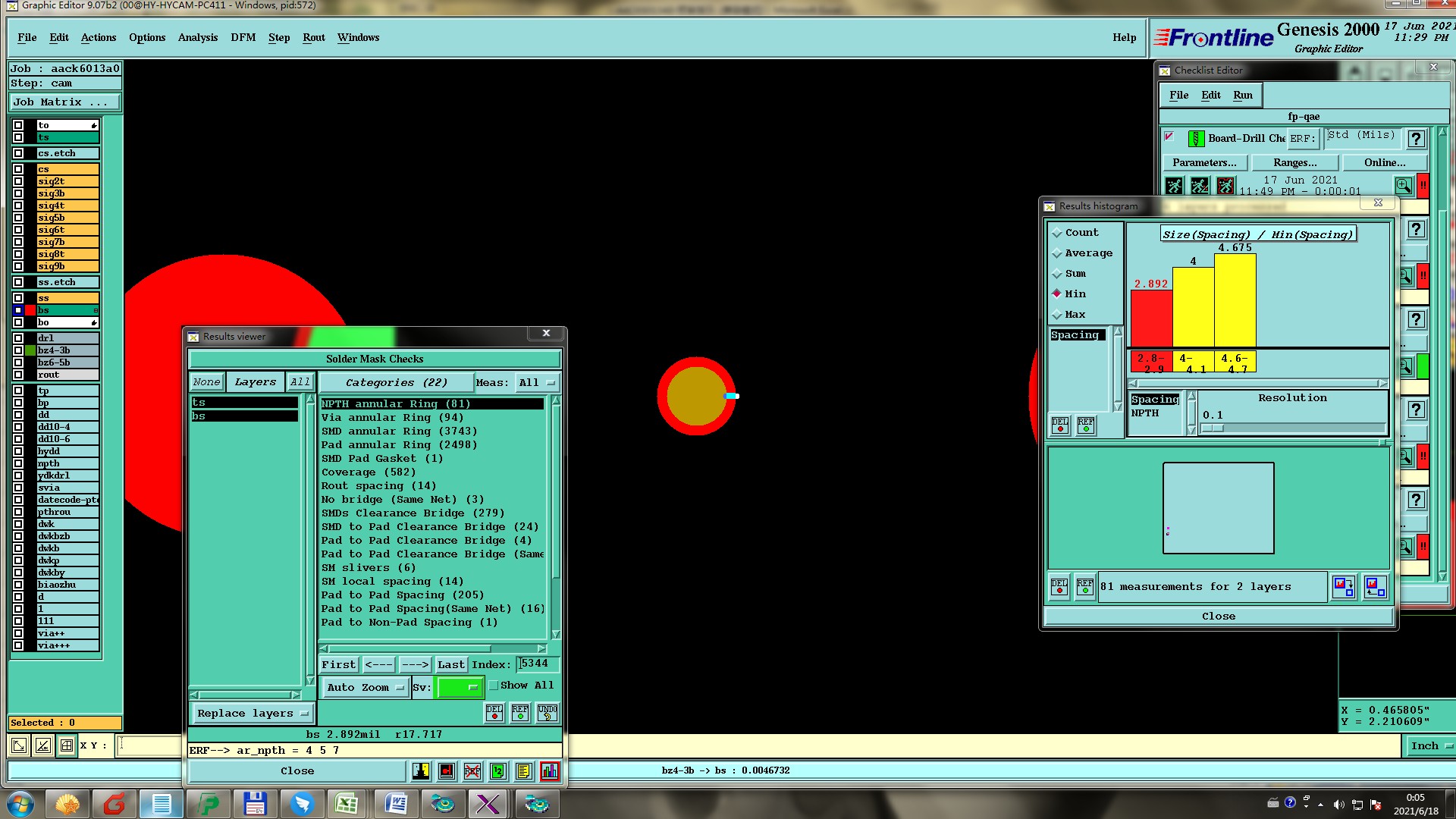Open the Auto Zoom dropdown
1456x819 pixels.
coord(366,688)
